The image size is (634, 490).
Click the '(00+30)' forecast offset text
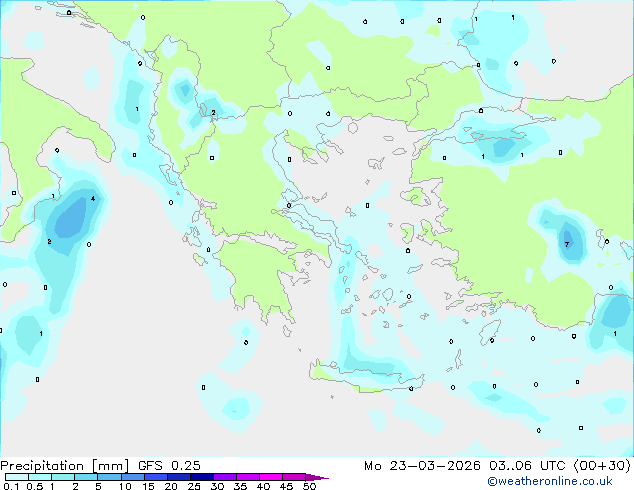[602, 466]
